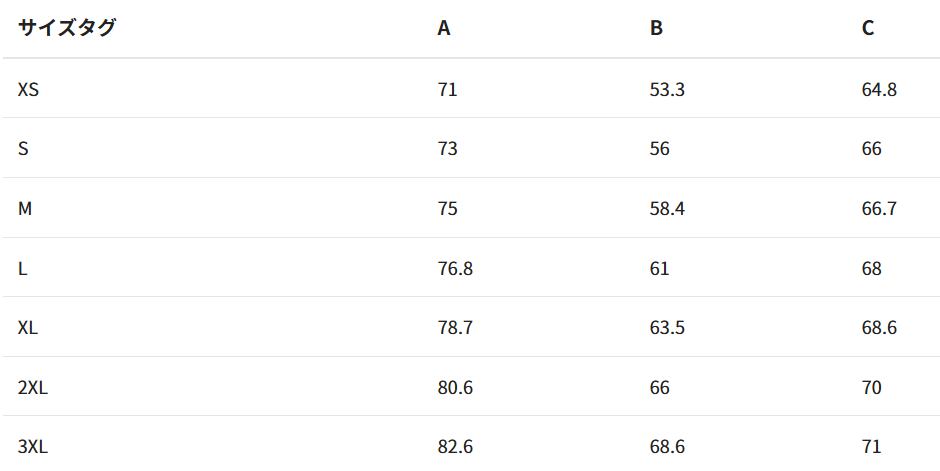The height and width of the screenshot is (471, 940).
Task: Click the 2XL size row label
Action: (x=33, y=387)
